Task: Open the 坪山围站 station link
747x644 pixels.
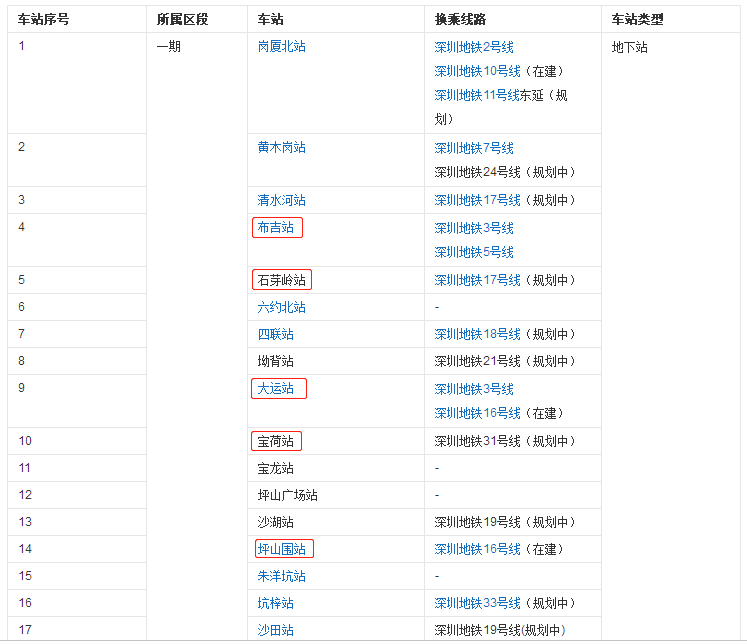Action: pyautogui.click(x=281, y=550)
